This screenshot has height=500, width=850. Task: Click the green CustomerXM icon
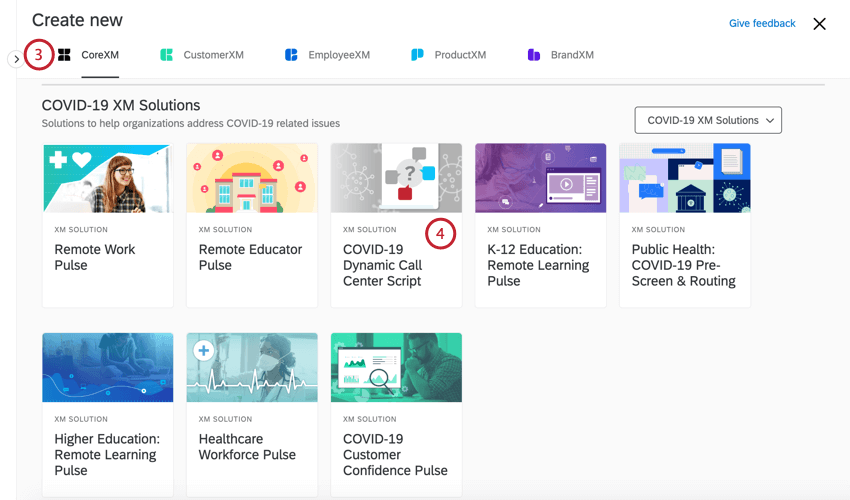(x=166, y=55)
